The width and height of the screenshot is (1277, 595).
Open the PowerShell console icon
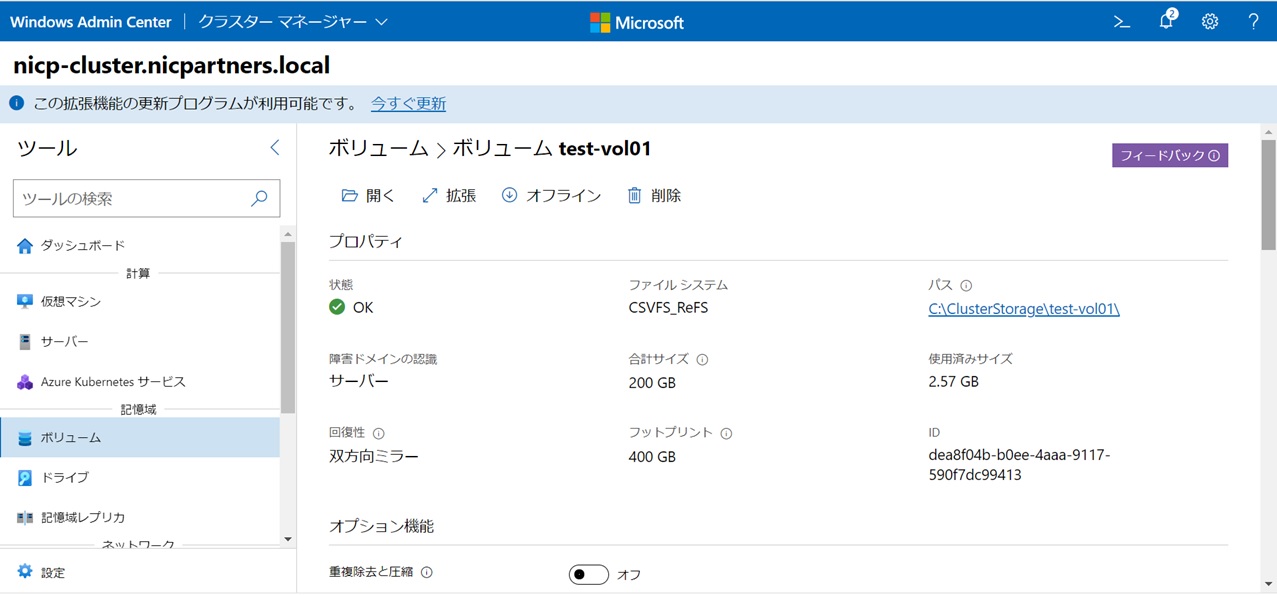click(x=1122, y=21)
